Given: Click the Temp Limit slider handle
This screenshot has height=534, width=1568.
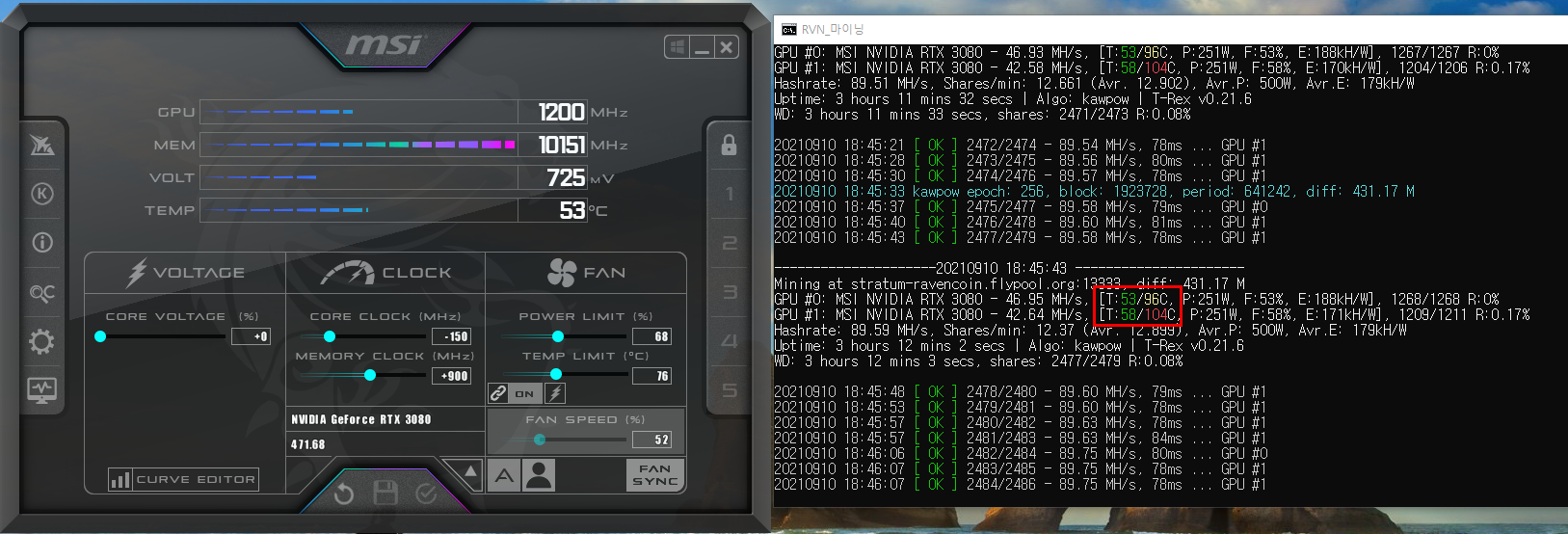Looking at the screenshot, I should [x=556, y=374].
